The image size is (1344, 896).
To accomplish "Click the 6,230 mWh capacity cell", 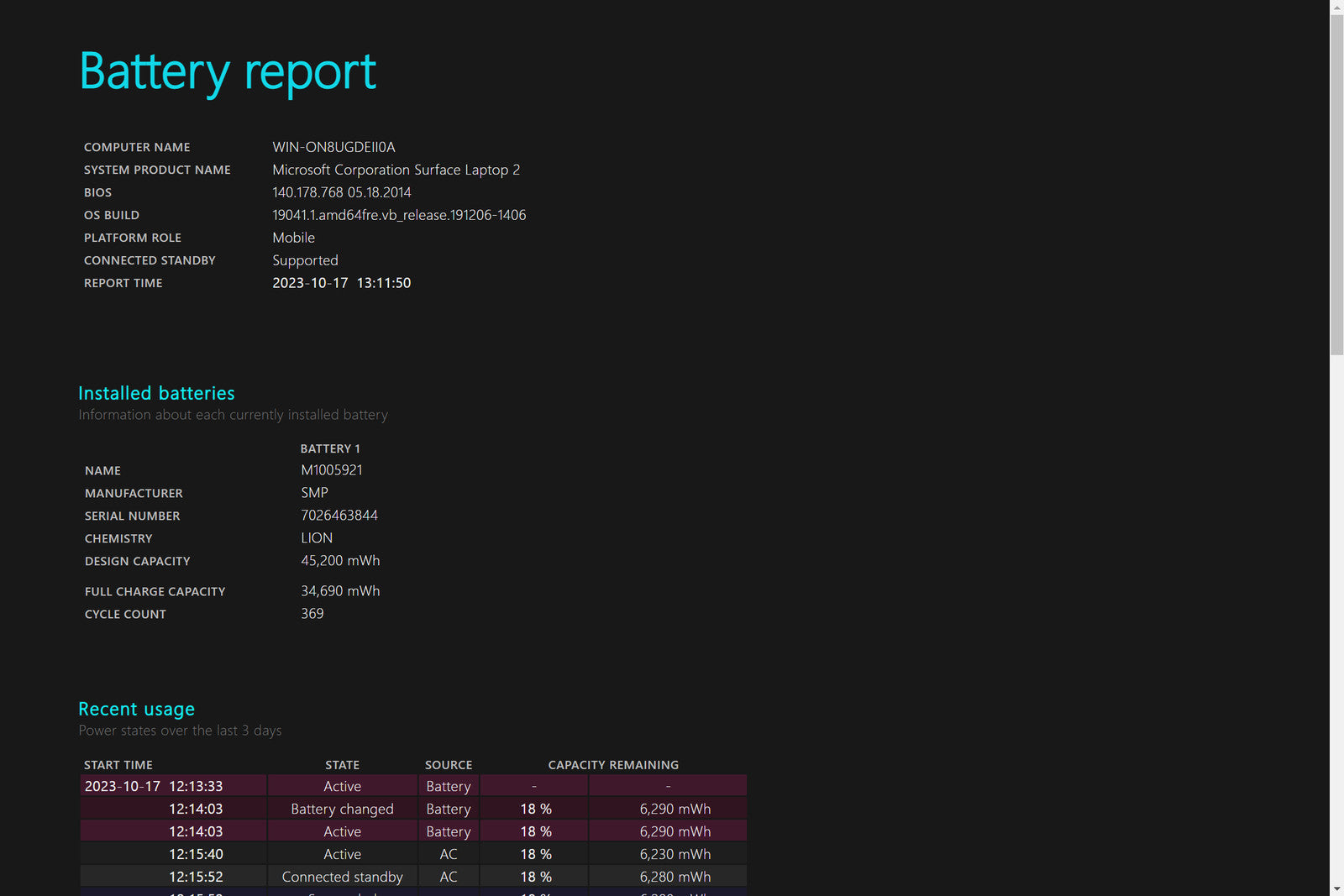I will pyautogui.click(x=675, y=854).
